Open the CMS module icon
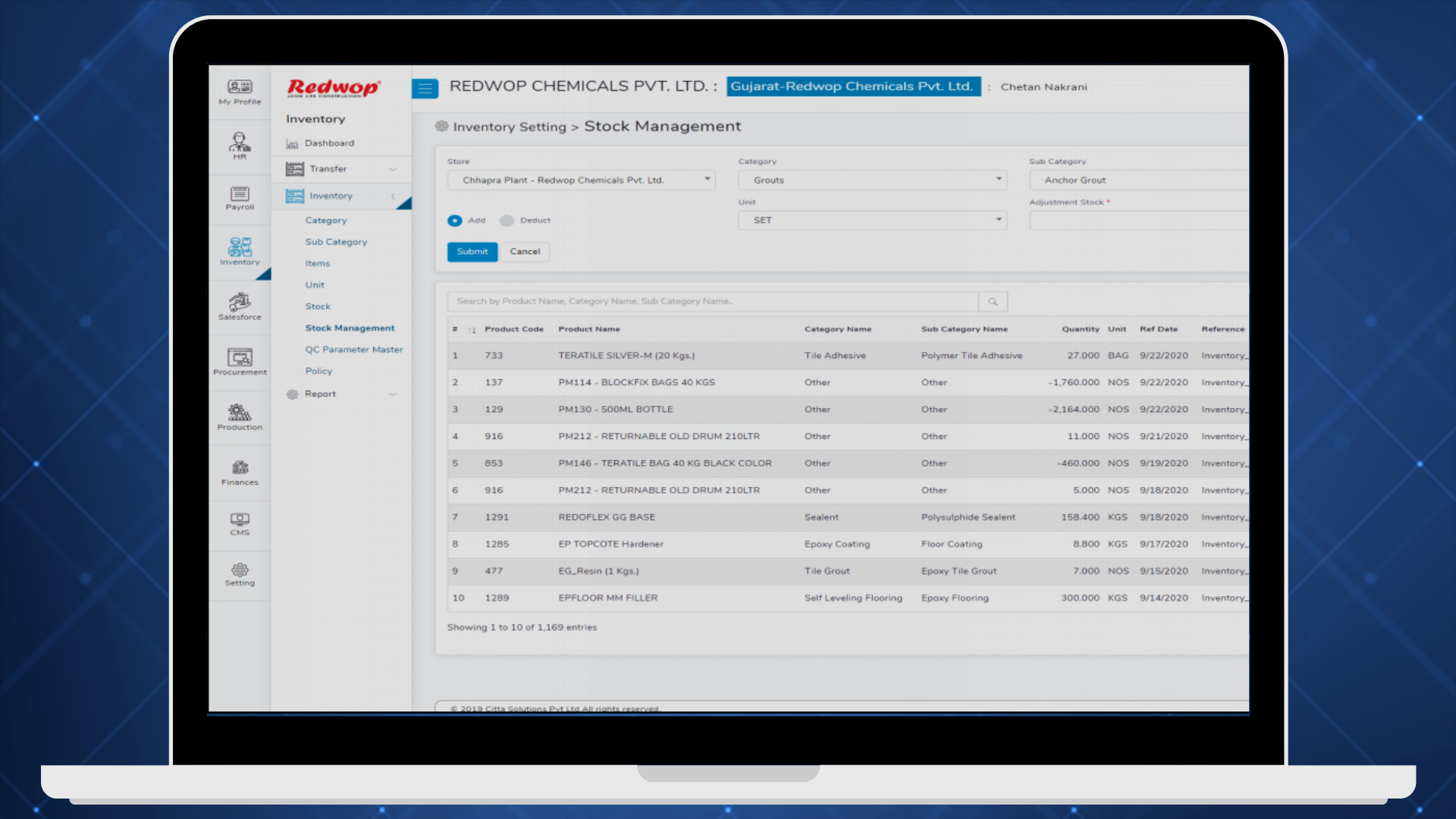Viewport: 1456px width, 819px height. click(x=240, y=519)
